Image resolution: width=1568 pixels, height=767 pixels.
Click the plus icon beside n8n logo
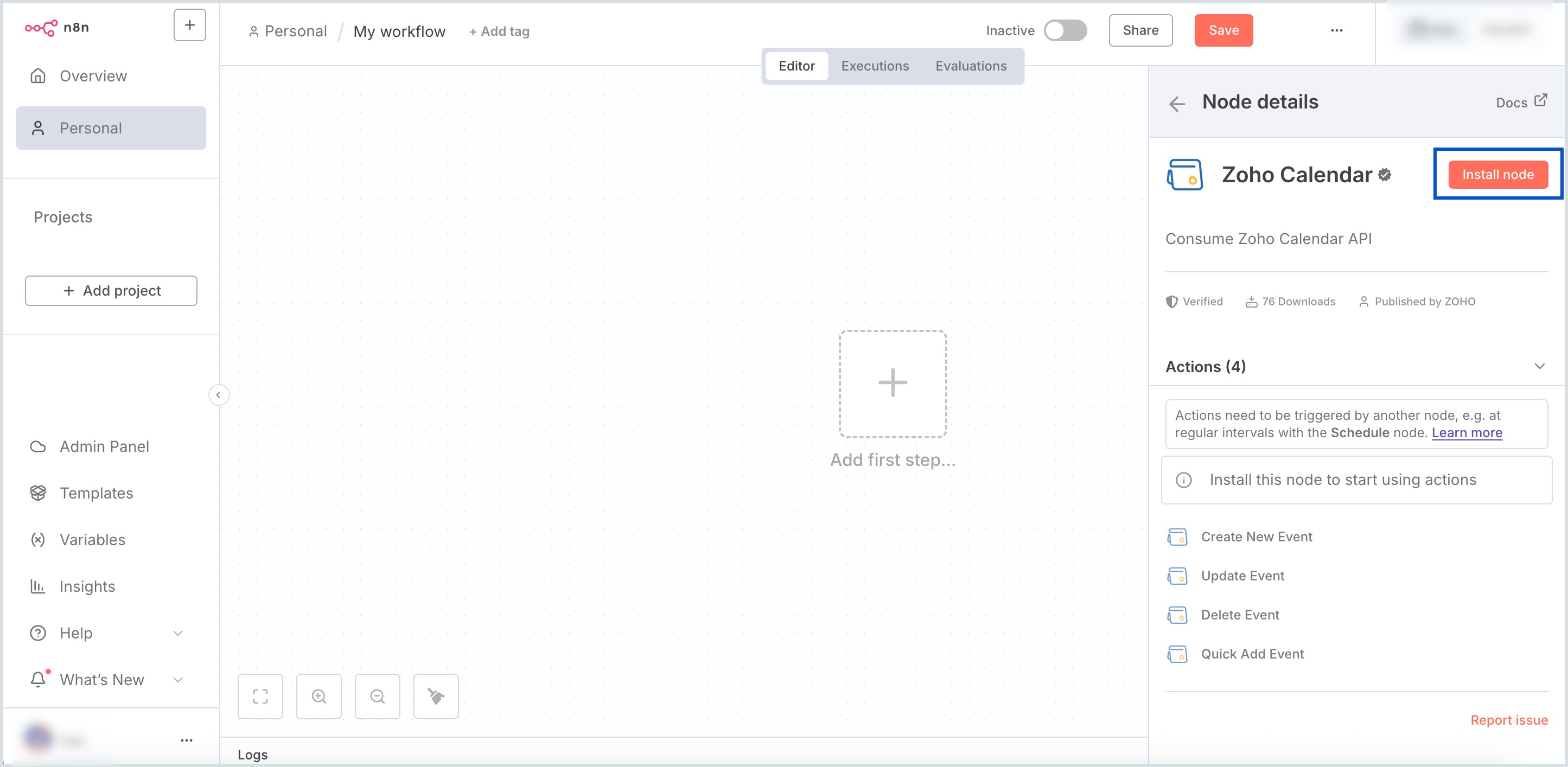tap(189, 25)
